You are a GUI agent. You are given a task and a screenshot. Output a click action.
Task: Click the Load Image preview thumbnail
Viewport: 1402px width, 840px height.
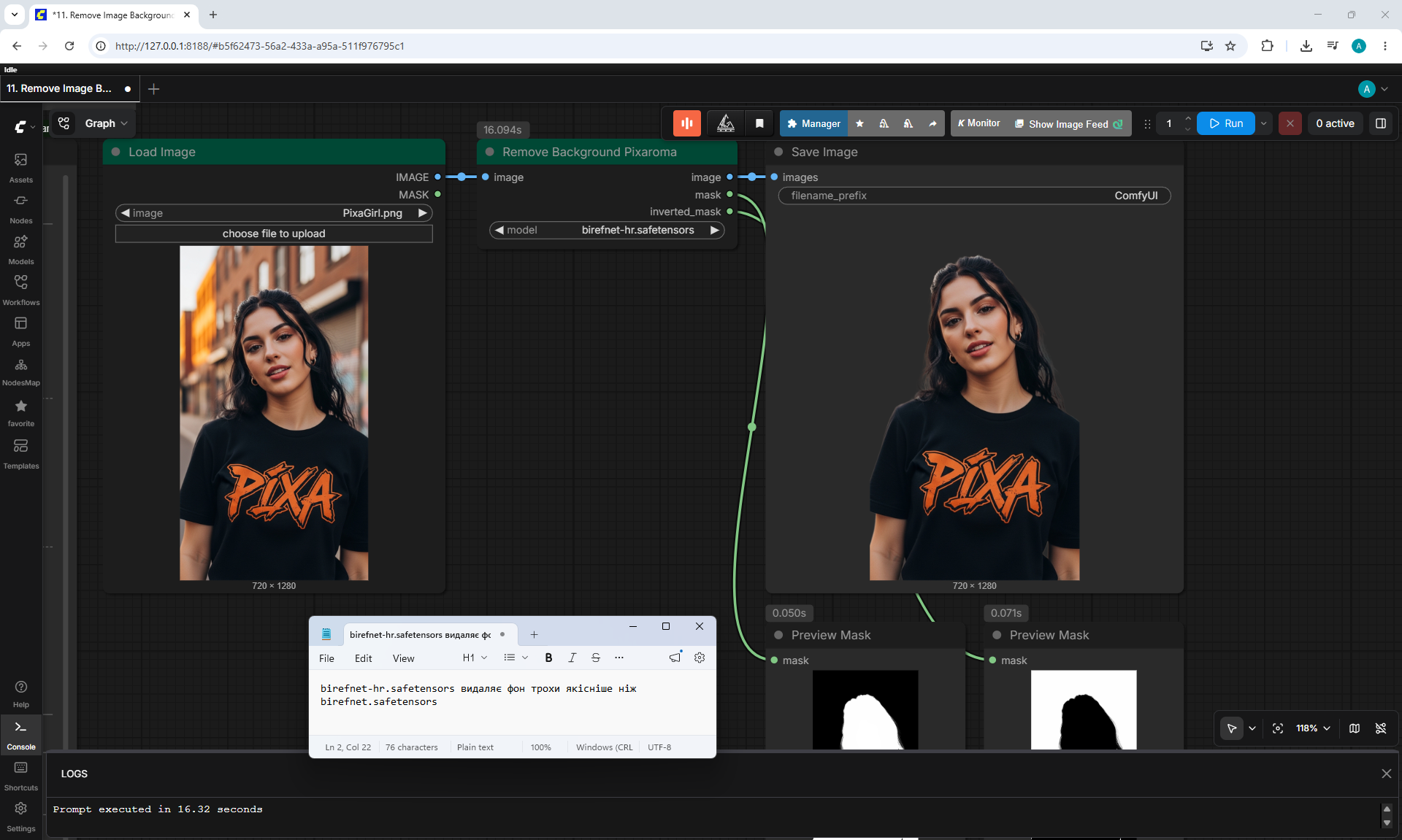(274, 413)
